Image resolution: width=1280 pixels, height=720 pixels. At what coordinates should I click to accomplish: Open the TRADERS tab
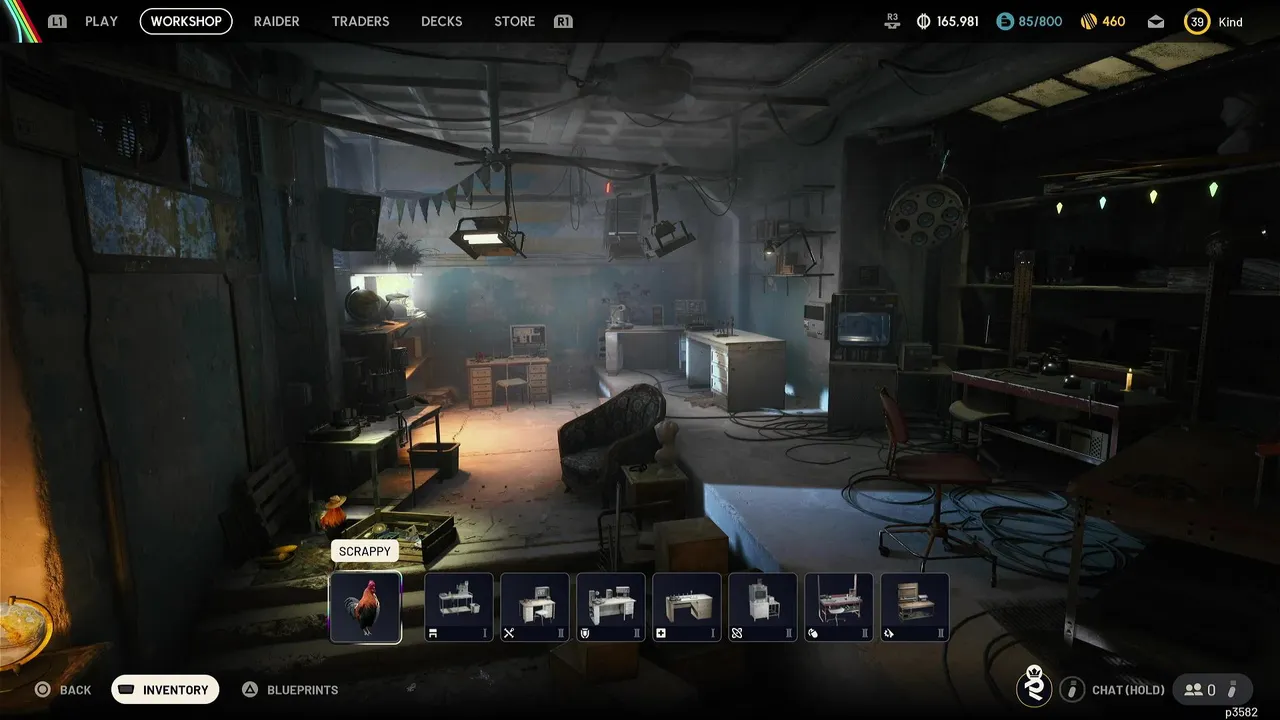[360, 21]
